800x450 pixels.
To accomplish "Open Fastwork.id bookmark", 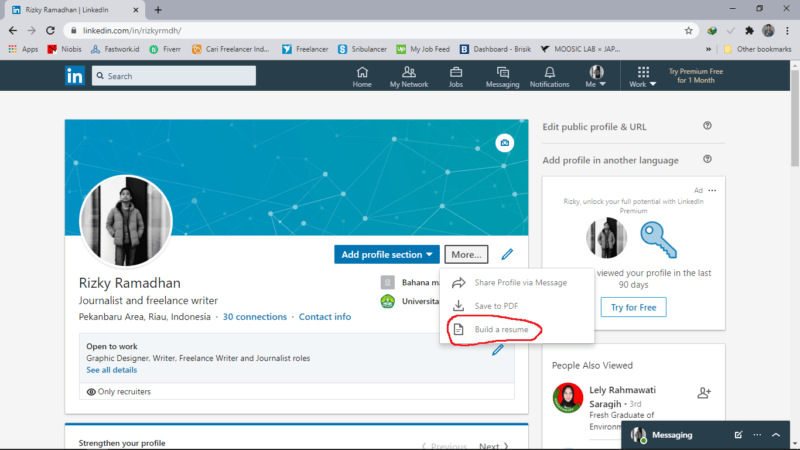I will click(115, 49).
